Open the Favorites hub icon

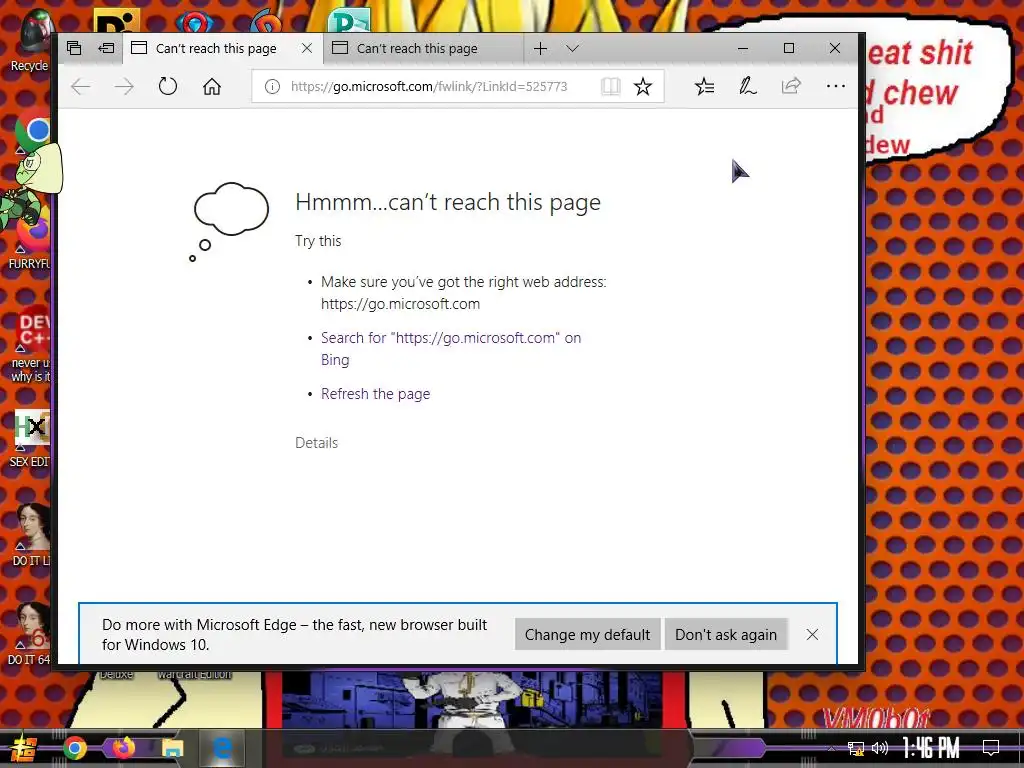(x=704, y=86)
